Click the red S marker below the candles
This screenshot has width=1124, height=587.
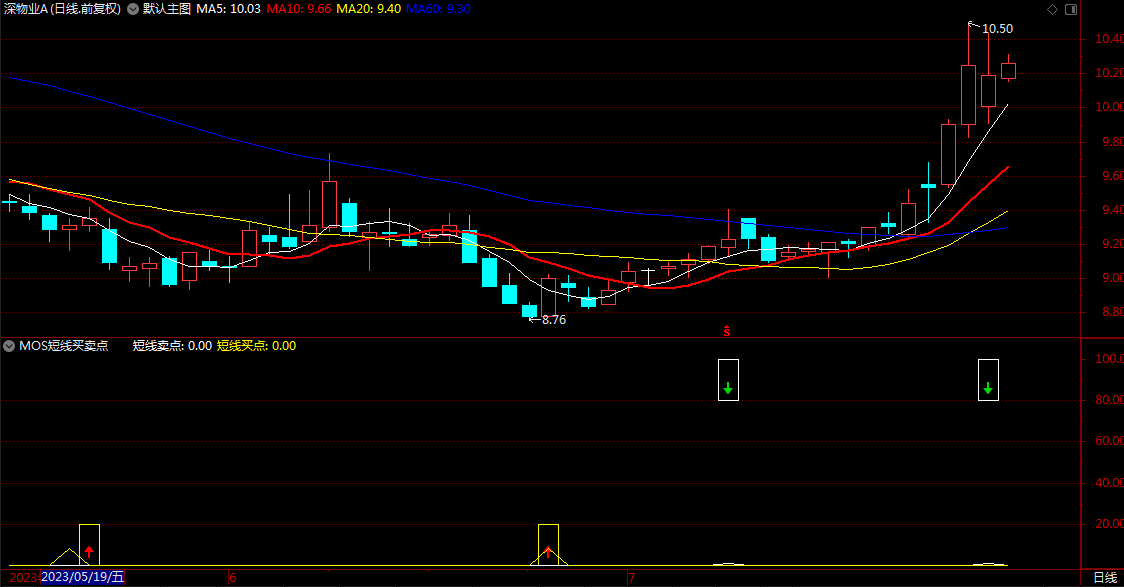tap(727, 331)
